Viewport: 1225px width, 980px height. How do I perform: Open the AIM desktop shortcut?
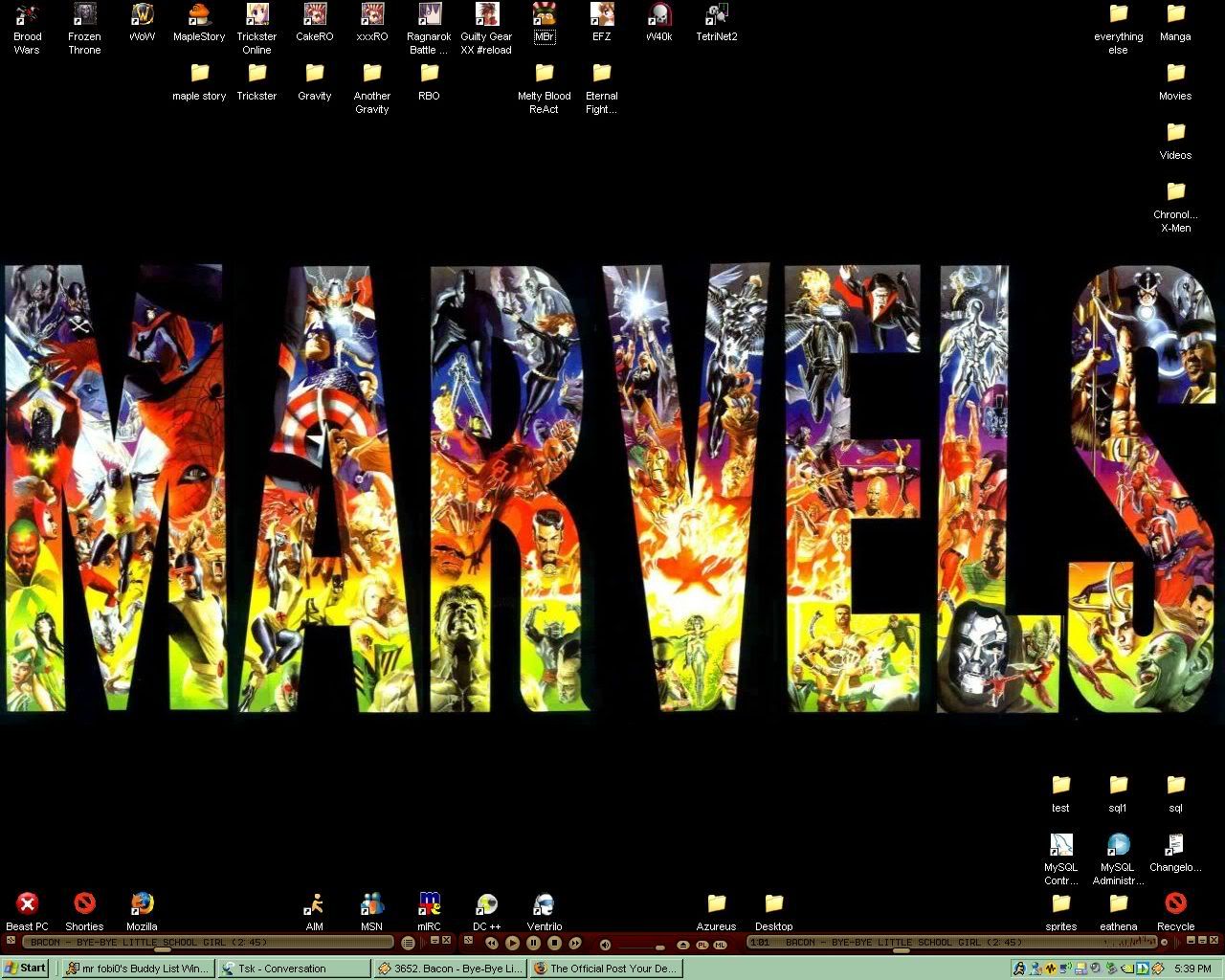click(314, 913)
